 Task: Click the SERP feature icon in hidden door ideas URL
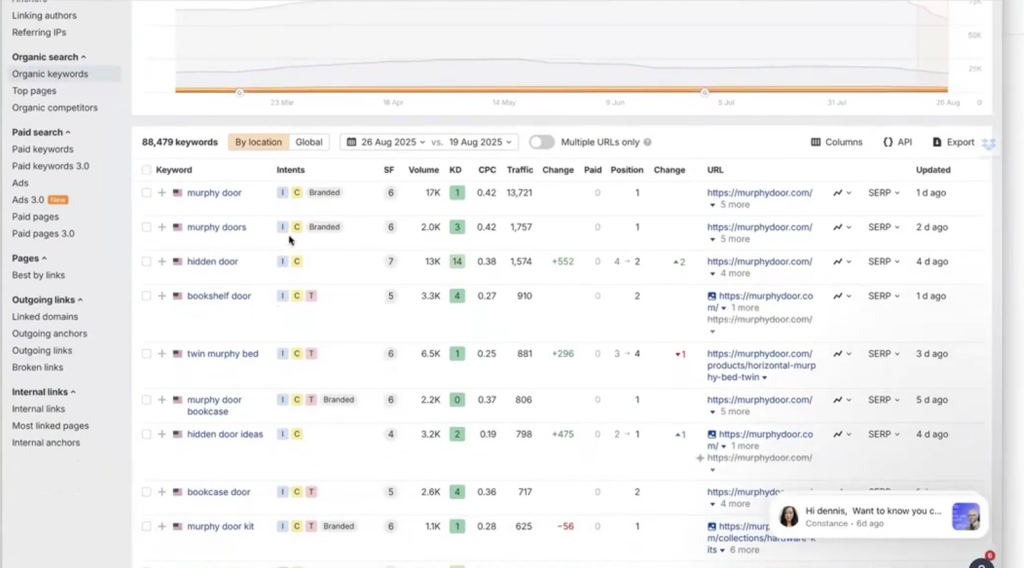coord(712,434)
